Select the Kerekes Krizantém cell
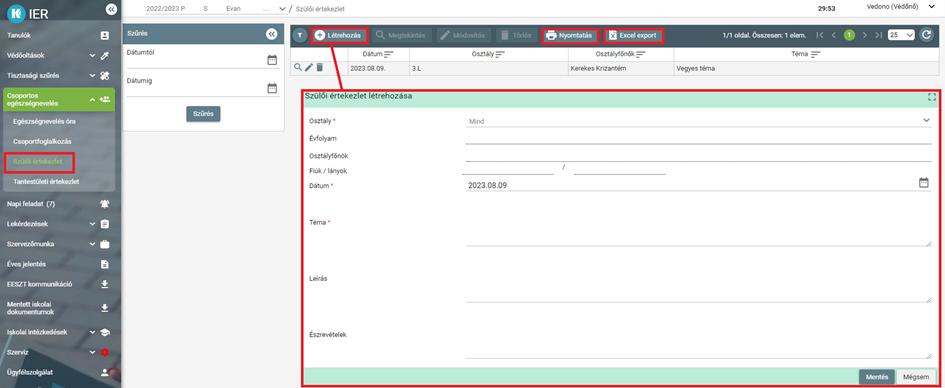The width and height of the screenshot is (945, 388). pos(621,68)
